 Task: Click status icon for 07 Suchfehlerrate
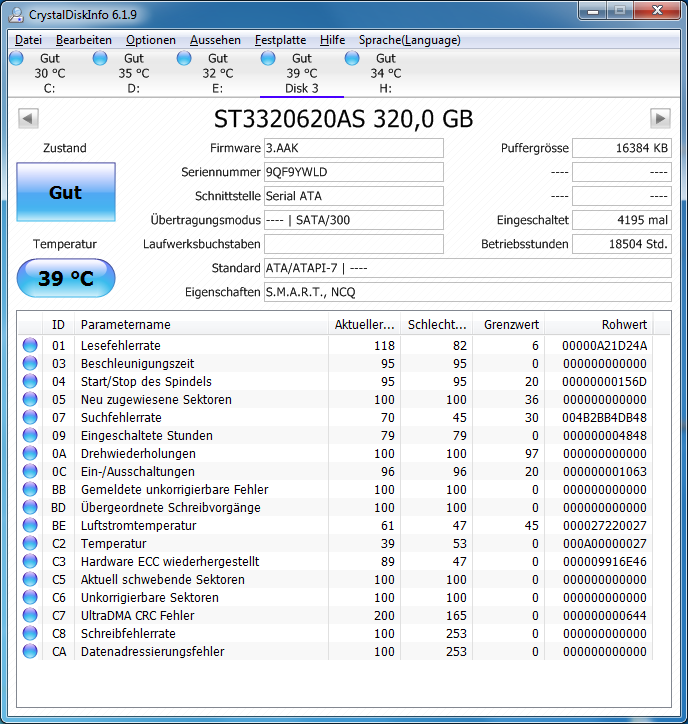pyautogui.click(x=30, y=417)
